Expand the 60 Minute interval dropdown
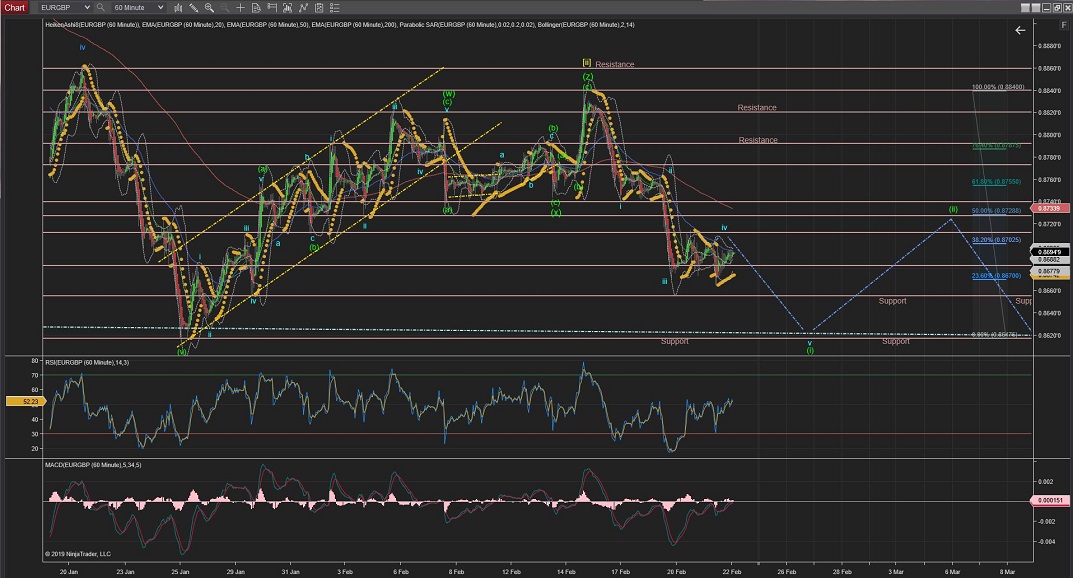 point(160,7)
